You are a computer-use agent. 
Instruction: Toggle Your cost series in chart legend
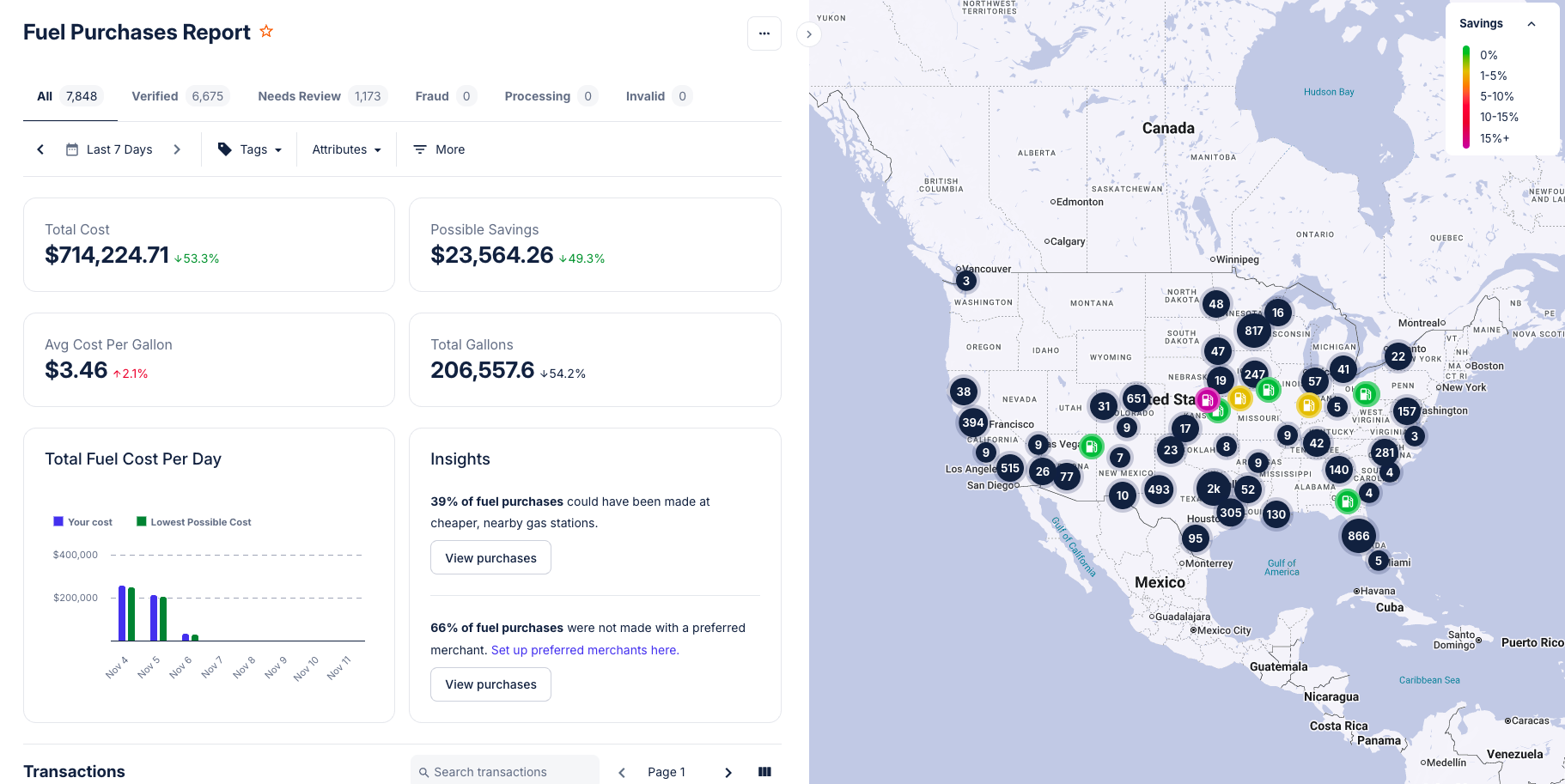(x=82, y=522)
